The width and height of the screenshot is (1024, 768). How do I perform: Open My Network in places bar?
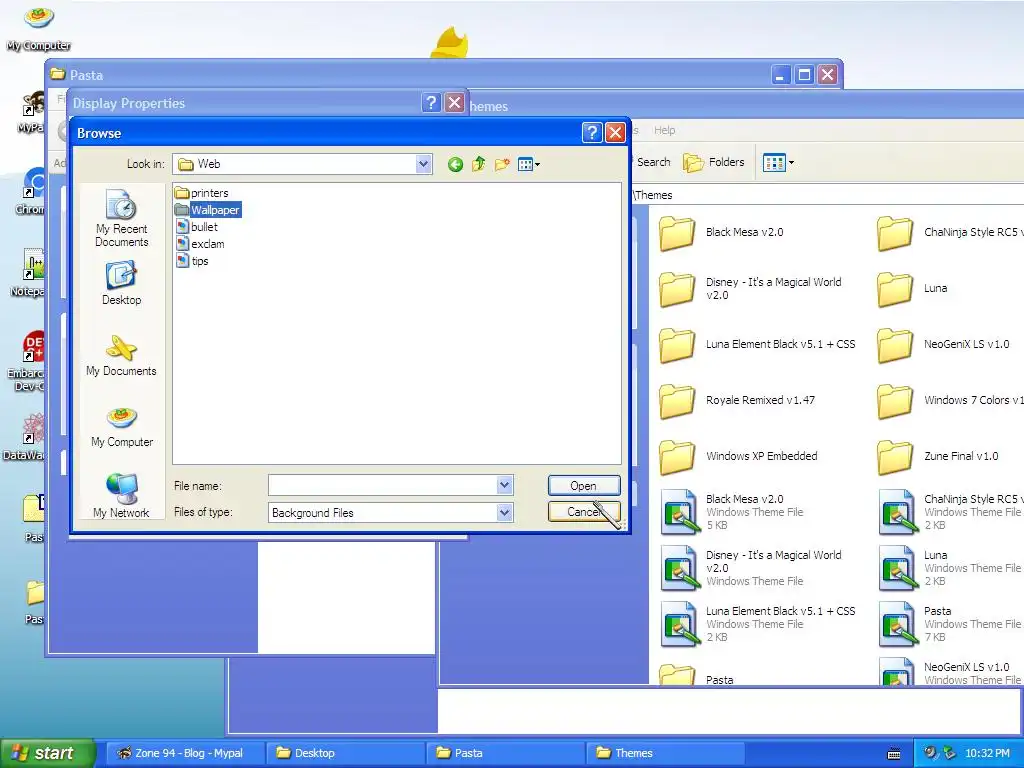(121, 496)
